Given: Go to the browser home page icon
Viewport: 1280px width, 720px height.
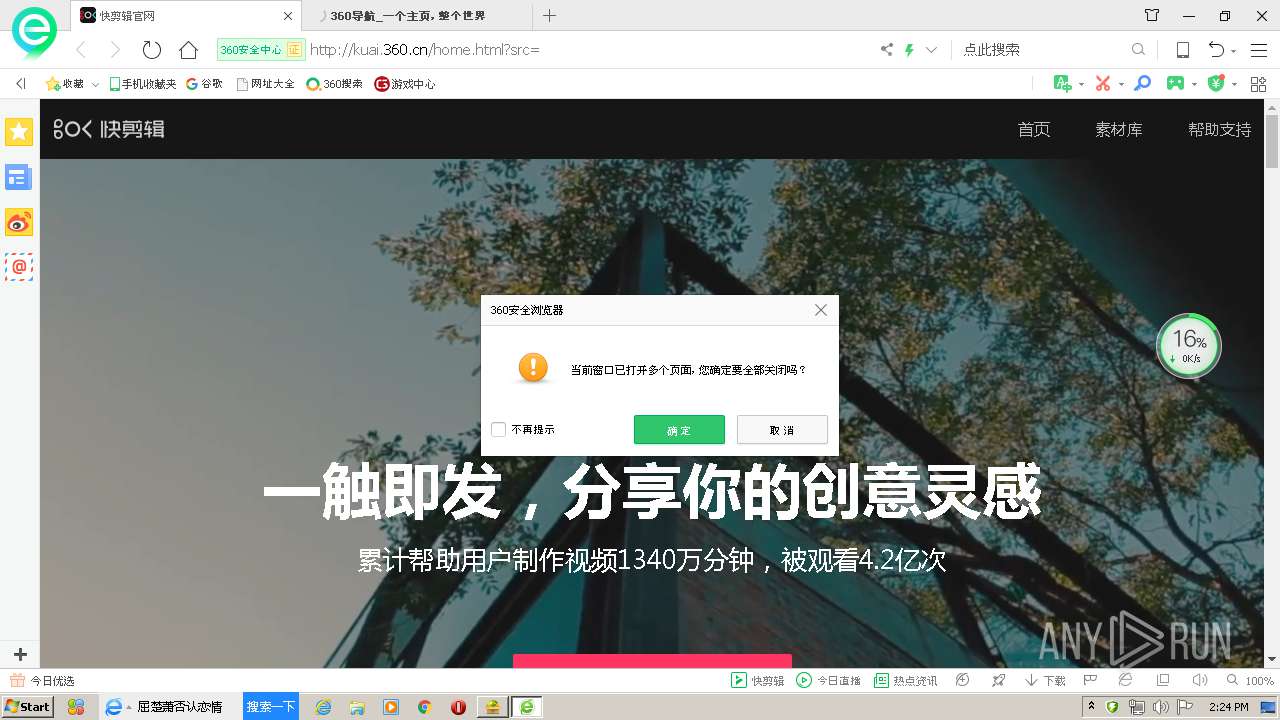Looking at the screenshot, I should 188,49.
